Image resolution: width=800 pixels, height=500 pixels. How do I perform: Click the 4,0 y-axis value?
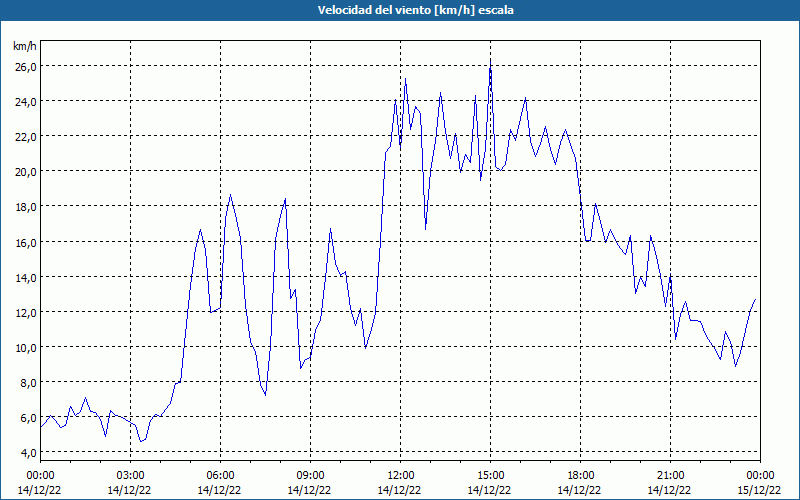tap(28, 453)
